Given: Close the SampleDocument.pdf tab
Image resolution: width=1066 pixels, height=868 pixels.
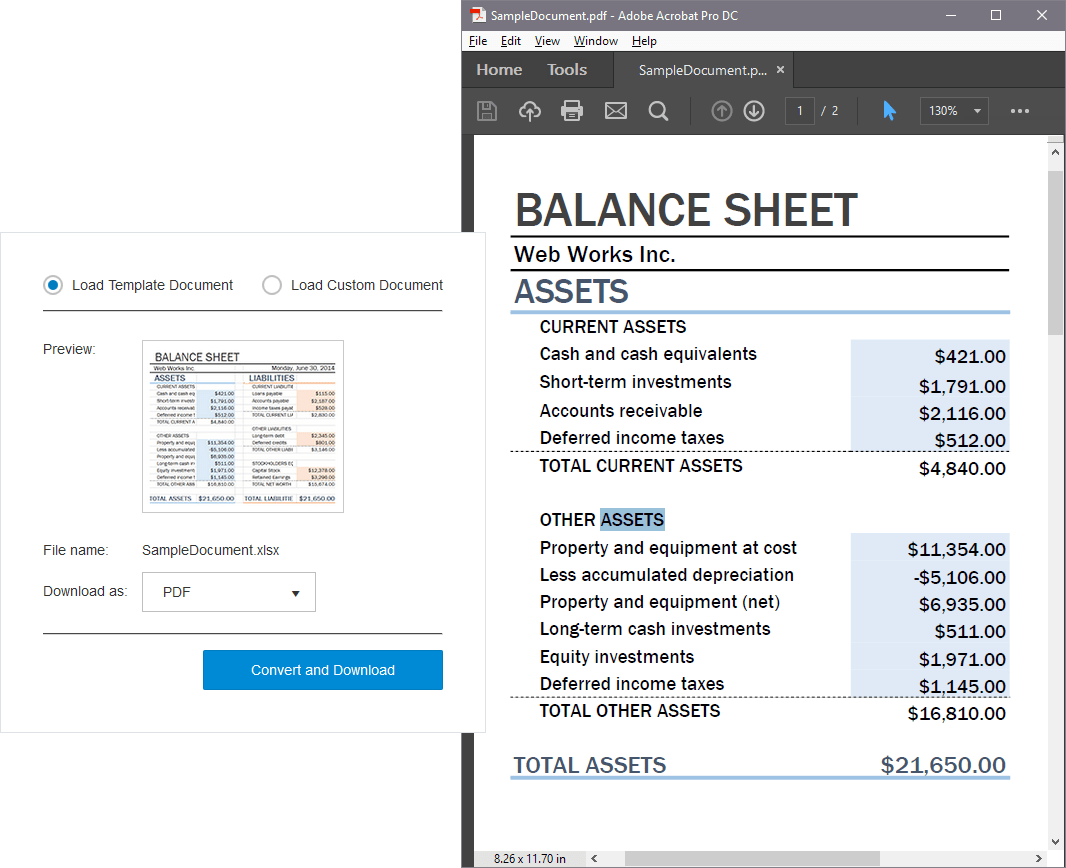Looking at the screenshot, I should pos(781,70).
